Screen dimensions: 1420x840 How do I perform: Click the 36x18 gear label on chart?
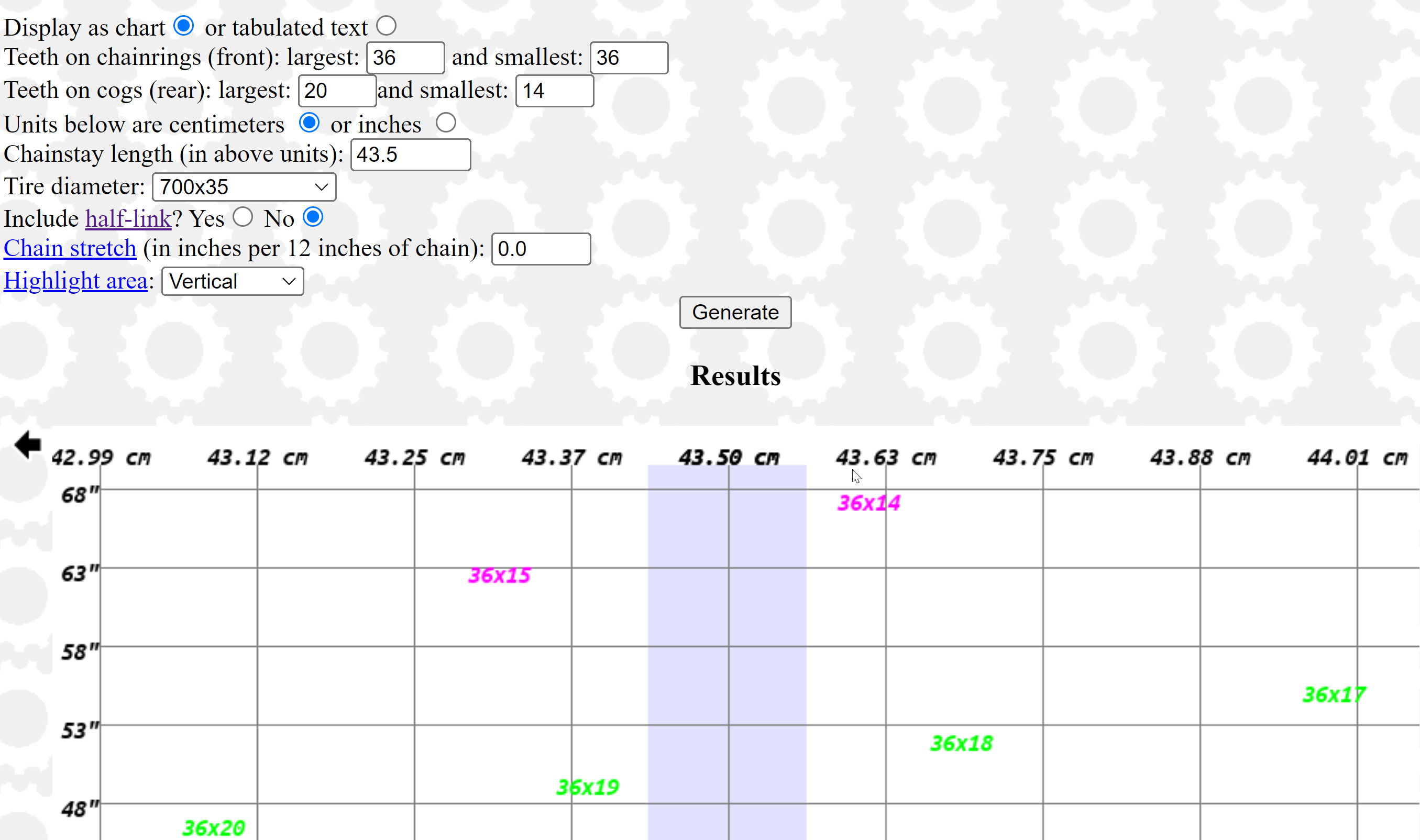[x=961, y=743]
